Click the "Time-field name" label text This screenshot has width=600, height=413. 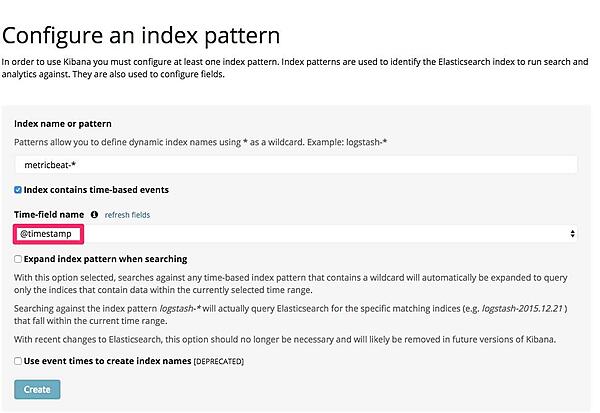(48, 214)
